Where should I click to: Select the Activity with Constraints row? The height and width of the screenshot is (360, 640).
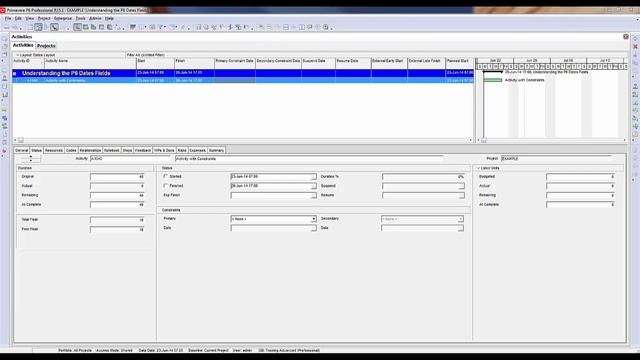click(x=243, y=80)
